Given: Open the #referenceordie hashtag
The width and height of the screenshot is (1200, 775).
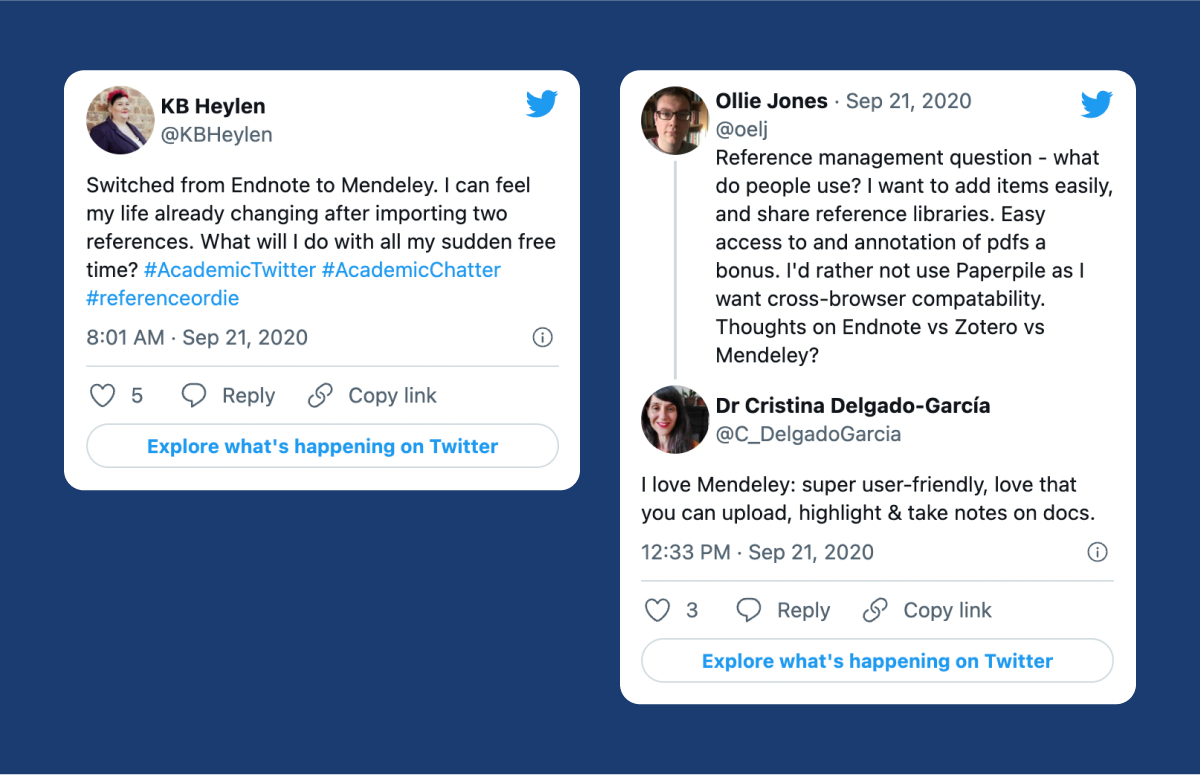Looking at the screenshot, I should (163, 298).
